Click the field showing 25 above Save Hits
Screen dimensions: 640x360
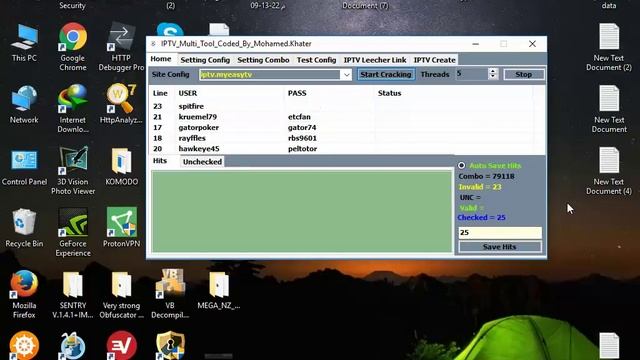[x=500, y=233]
